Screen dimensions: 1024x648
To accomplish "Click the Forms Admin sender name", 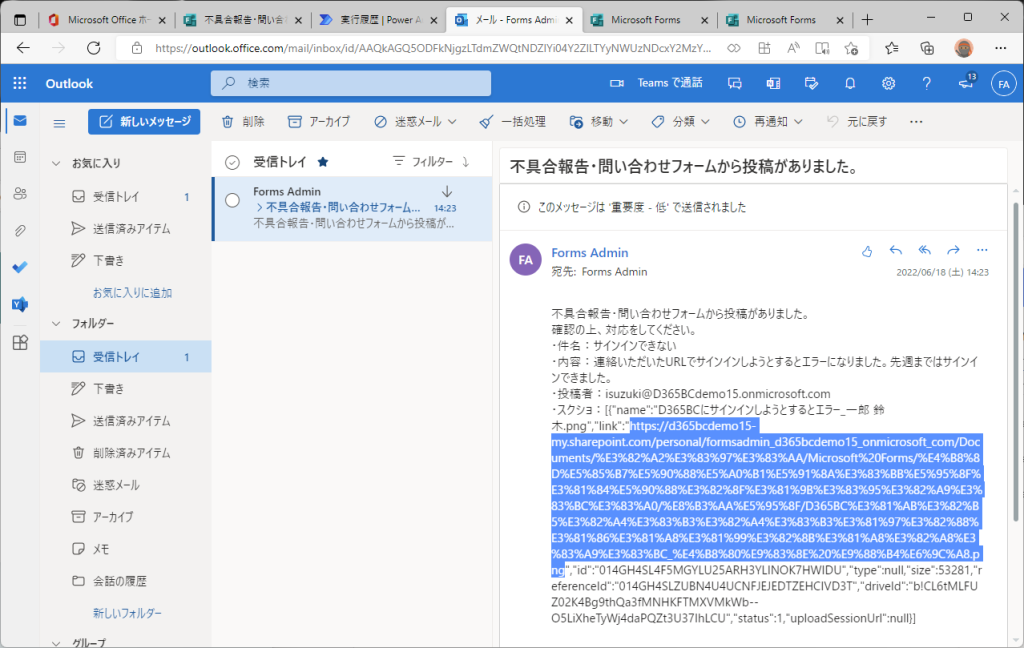I will coord(590,253).
